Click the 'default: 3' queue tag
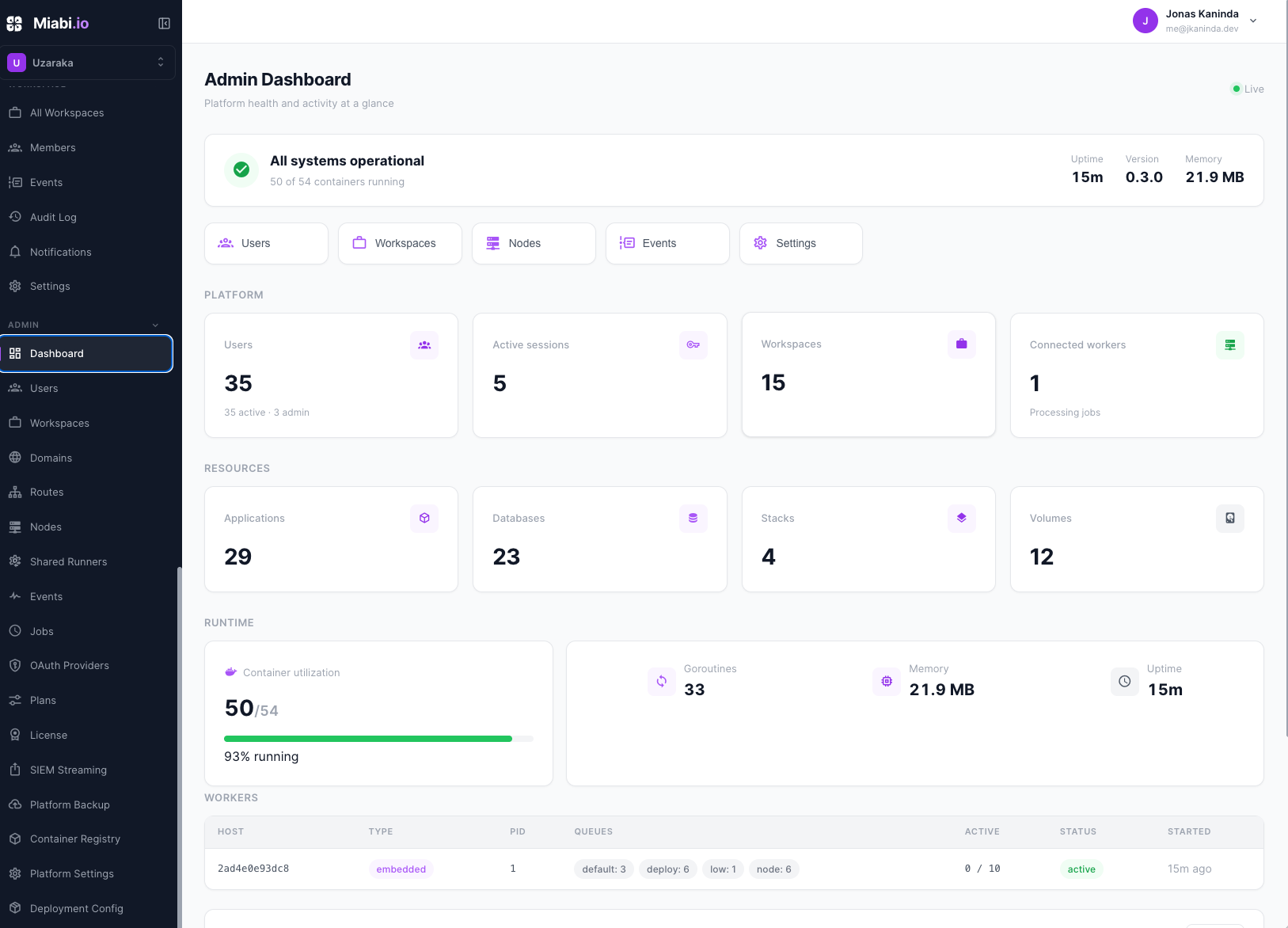 pos(604,869)
